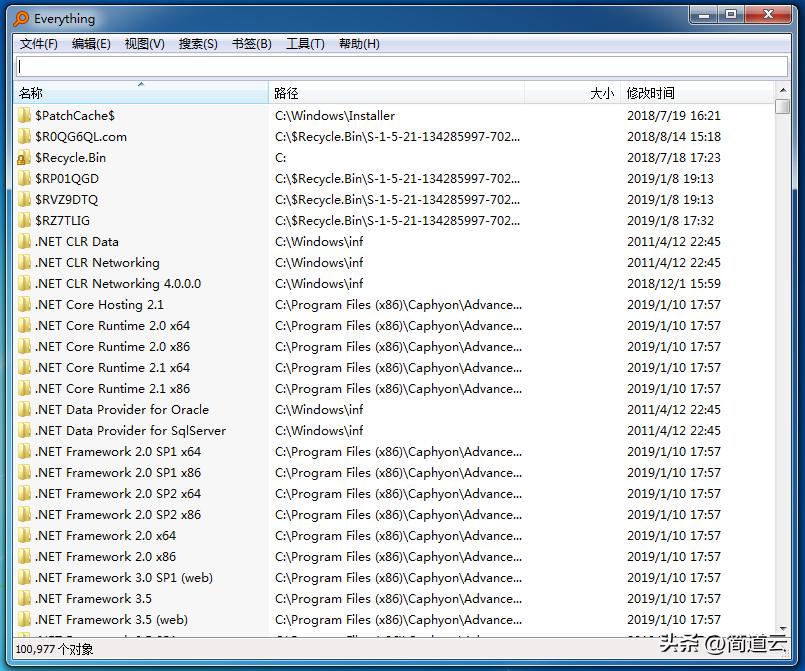Click the locked $Recycle.Bin folder icon
Viewport: 805px width, 671px height.
tap(24, 158)
